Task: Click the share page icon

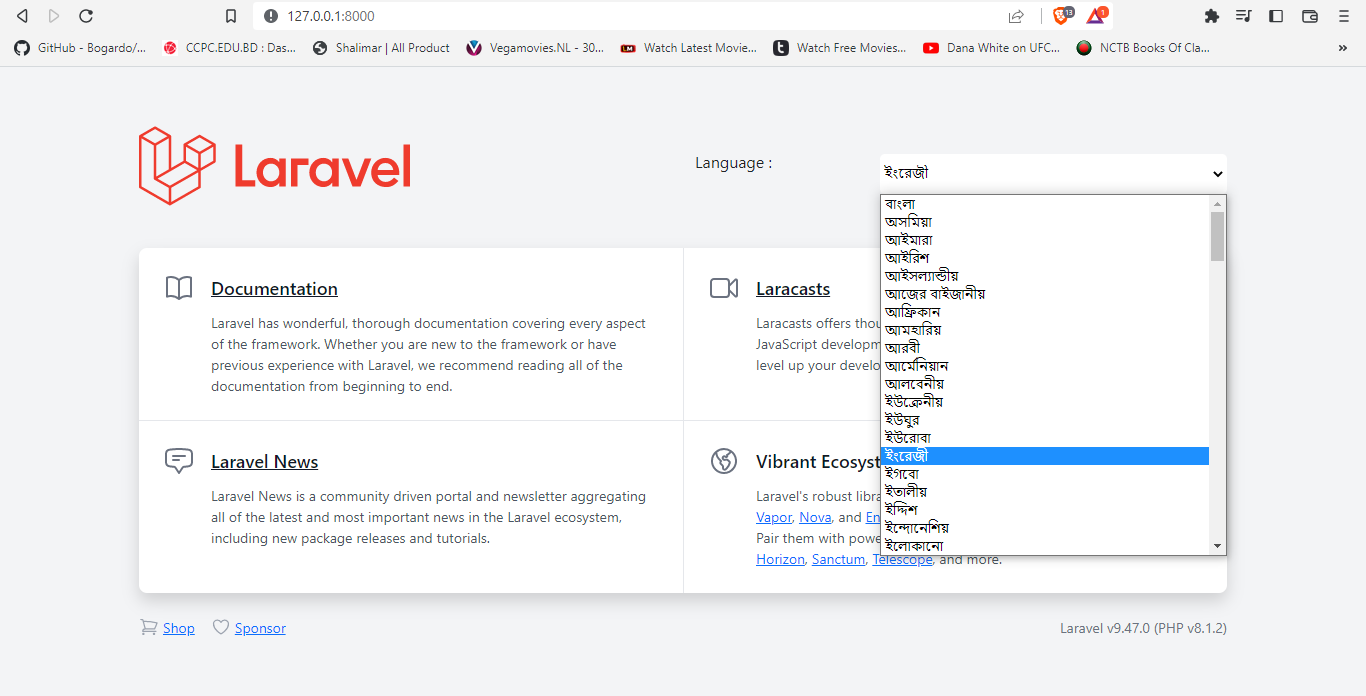Action: point(1016,16)
